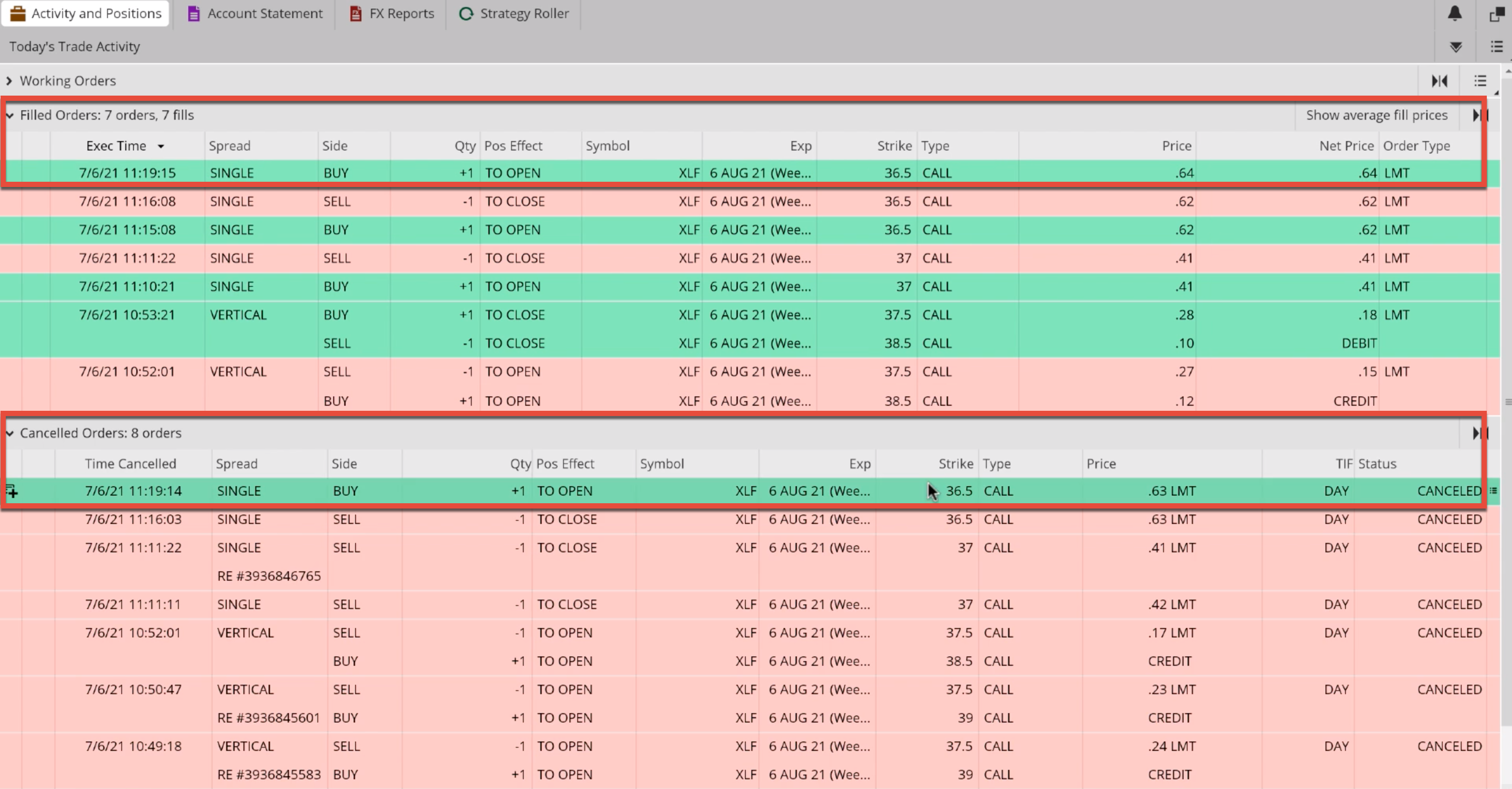Image resolution: width=1512 pixels, height=789 pixels.
Task: Click RE #3936845583 order reference
Action: (269, 774)
